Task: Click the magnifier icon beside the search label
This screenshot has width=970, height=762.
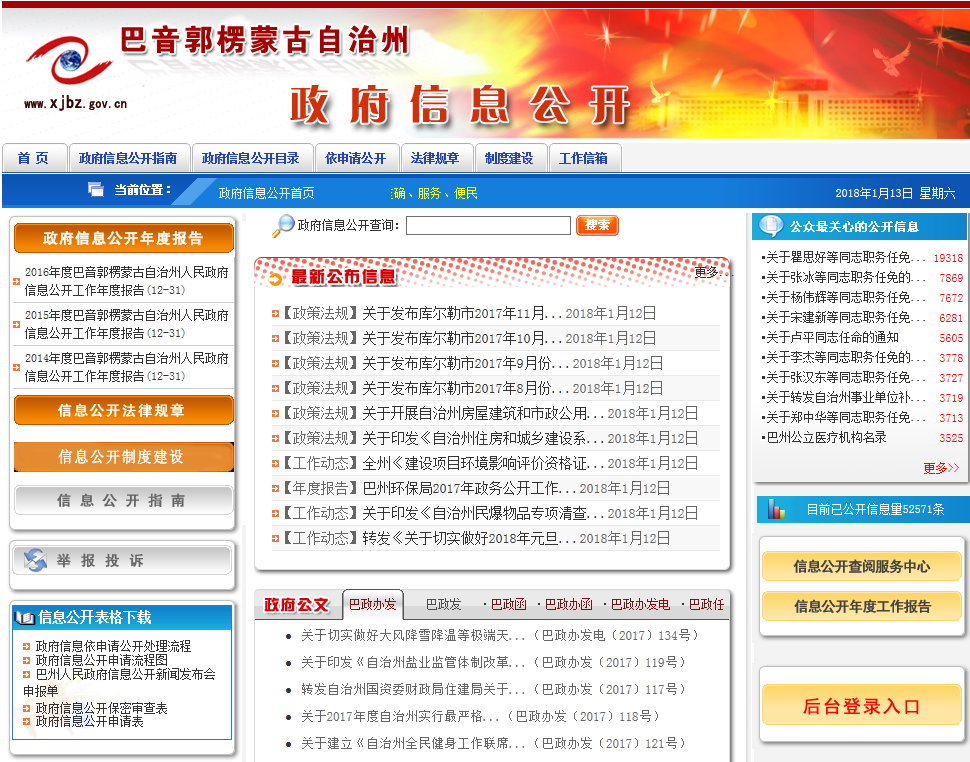Action: [x=284, y=226]
